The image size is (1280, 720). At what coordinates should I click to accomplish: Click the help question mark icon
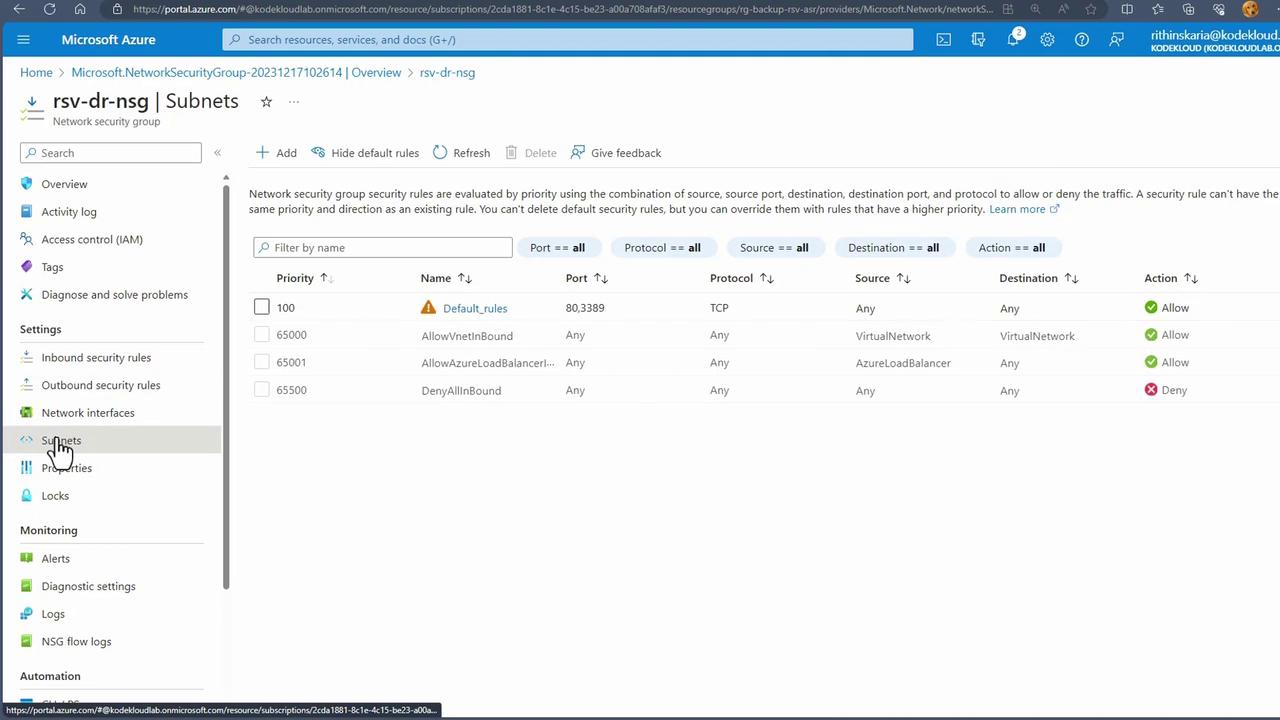[1081, 40]
